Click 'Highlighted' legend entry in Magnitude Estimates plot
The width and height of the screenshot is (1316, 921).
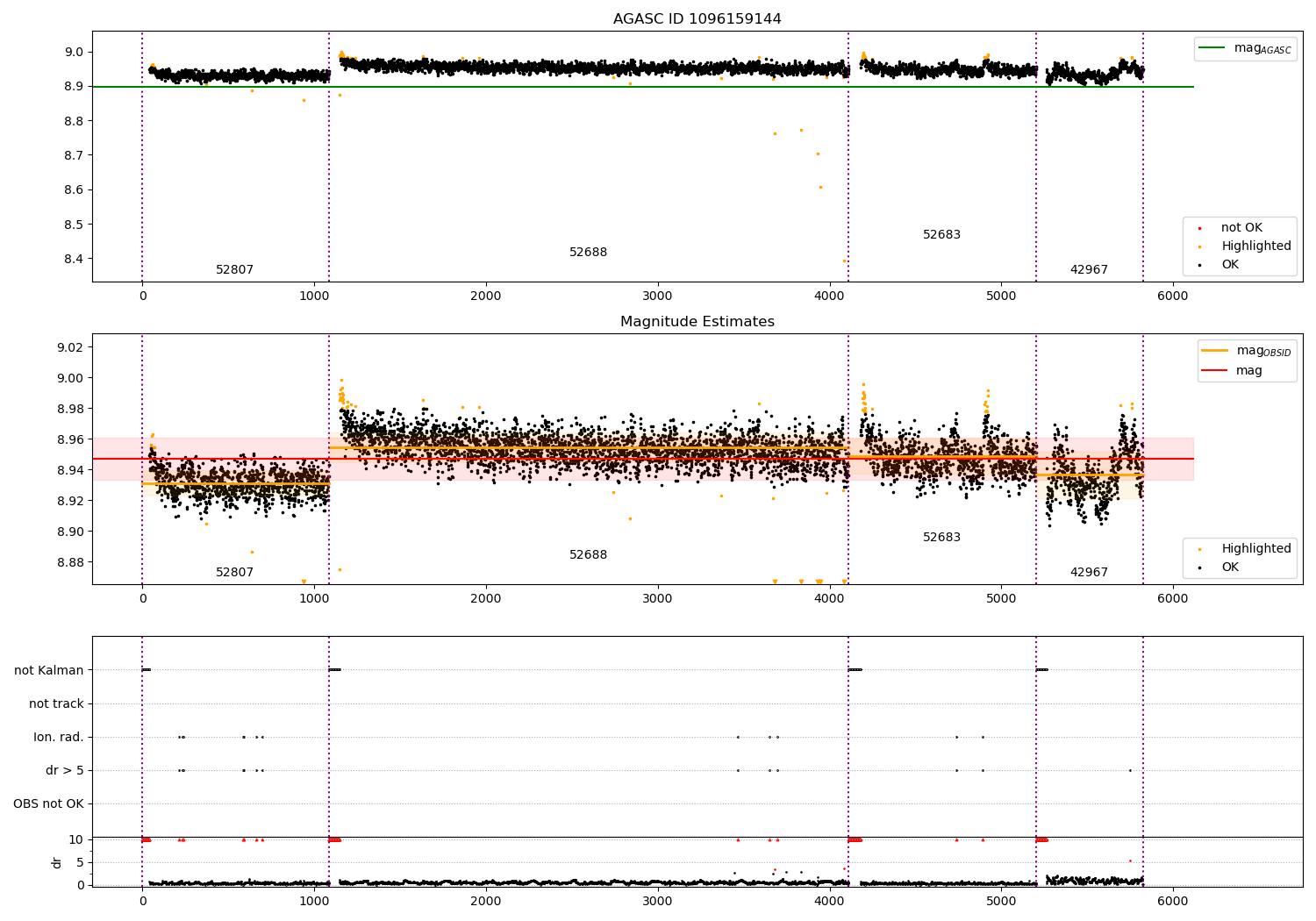pyautogui.click(x=1255, y=548)
